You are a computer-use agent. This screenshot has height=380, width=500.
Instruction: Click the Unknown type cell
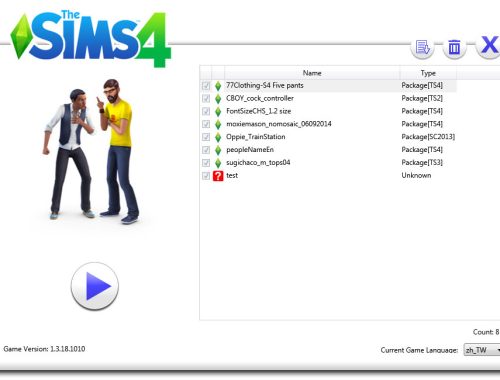click(x=416, y=175)
